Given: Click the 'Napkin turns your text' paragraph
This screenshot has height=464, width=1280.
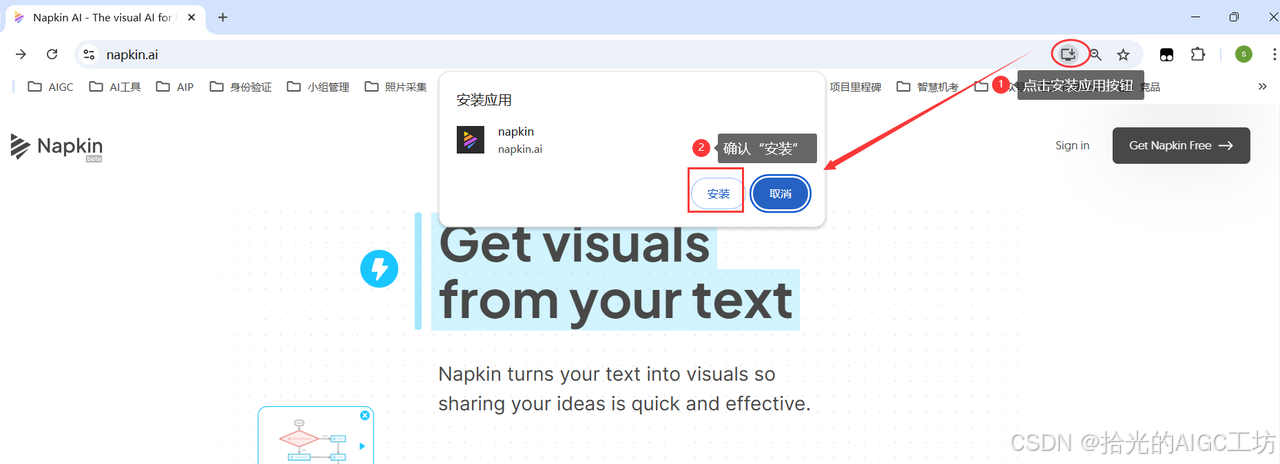Looking at the screenshot, I should (x=624, y=389).
